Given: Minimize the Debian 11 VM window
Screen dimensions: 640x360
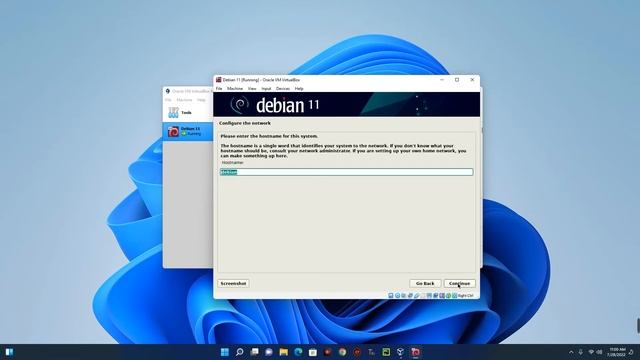Looking at the screenshot, I should 442,80.
